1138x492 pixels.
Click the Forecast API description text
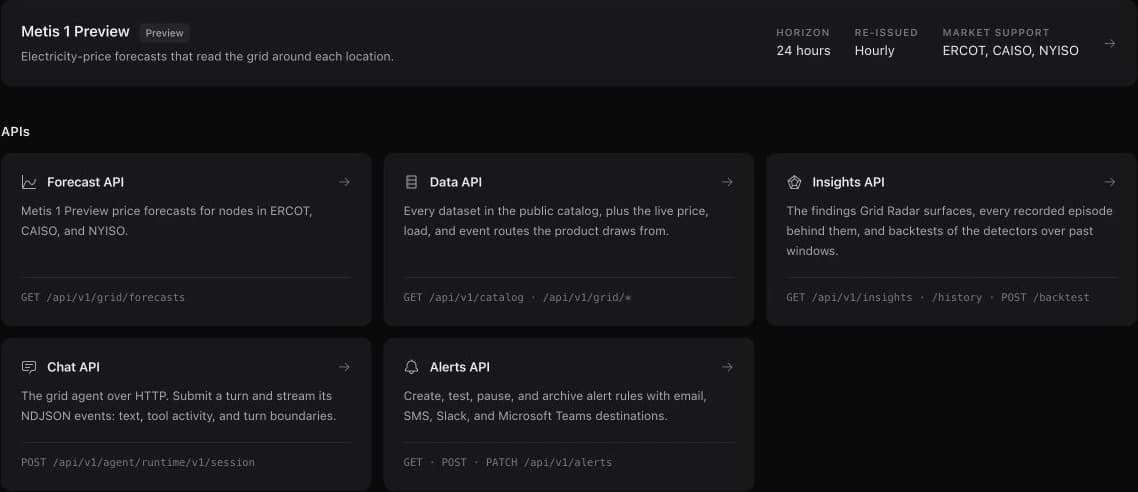[x=167, y=221]
